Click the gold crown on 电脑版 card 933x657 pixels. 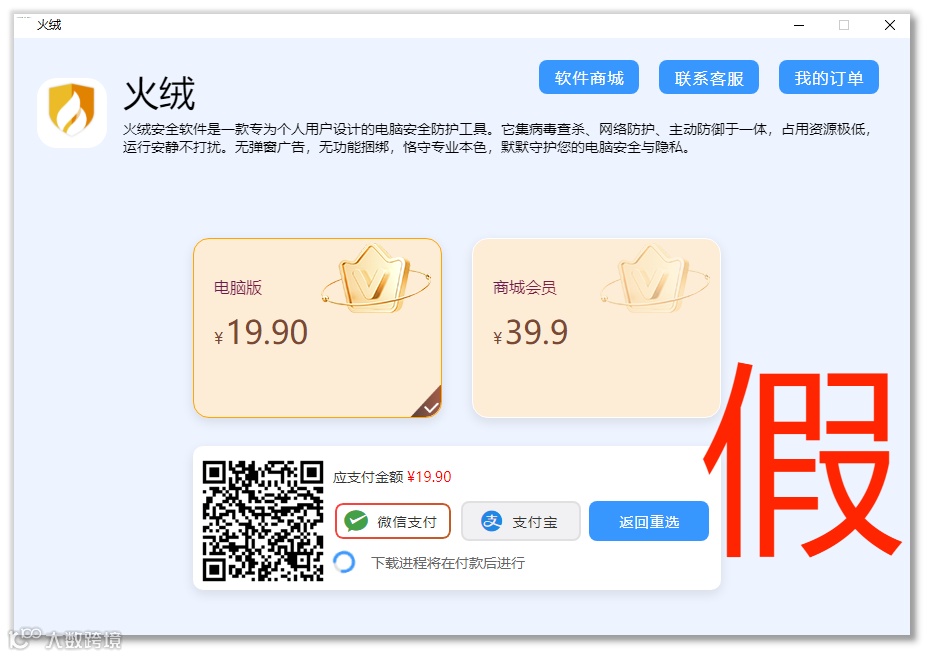point(376,279)
